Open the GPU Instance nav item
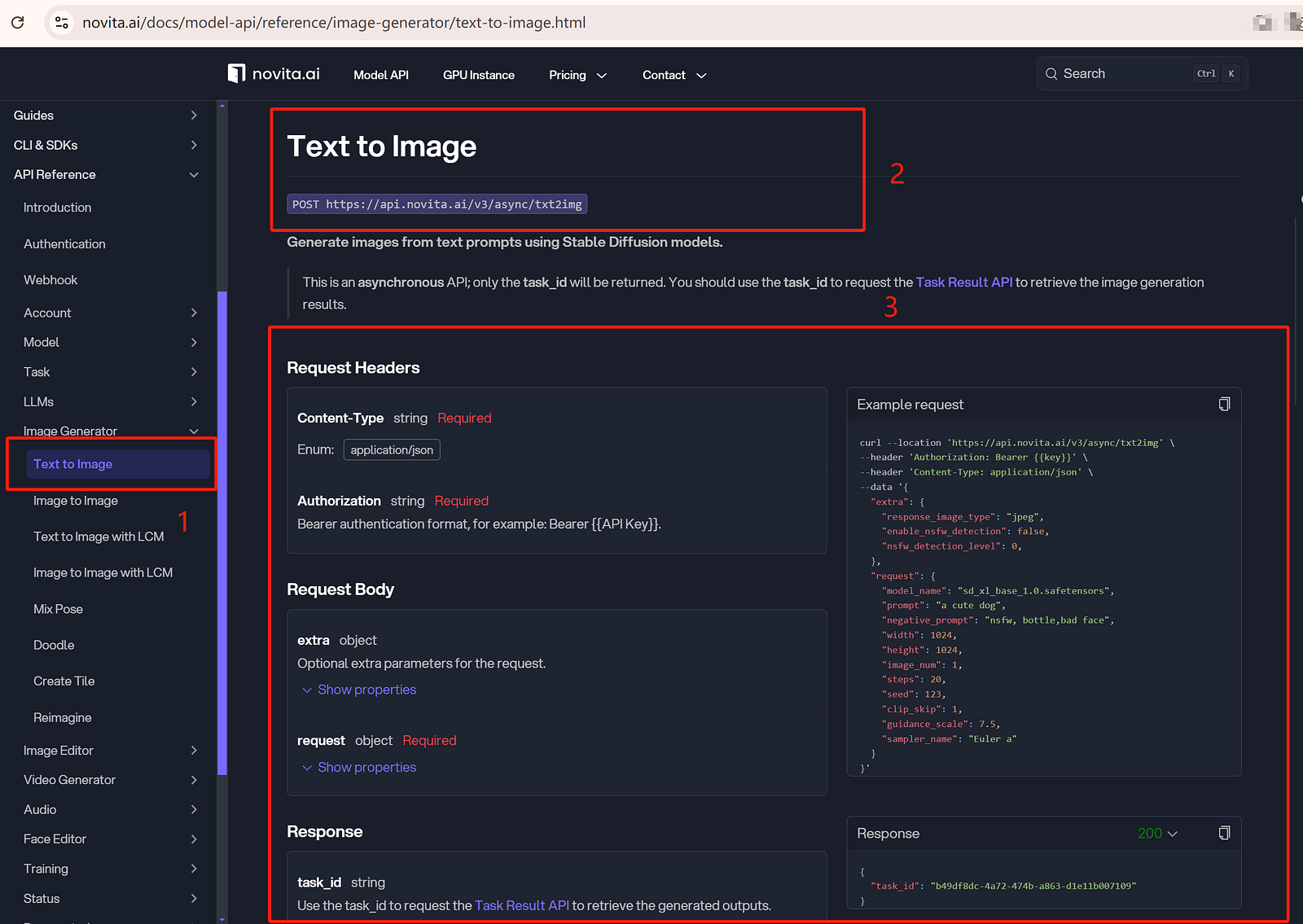This screenshot has width=1303, height=924. pos(479,75)
